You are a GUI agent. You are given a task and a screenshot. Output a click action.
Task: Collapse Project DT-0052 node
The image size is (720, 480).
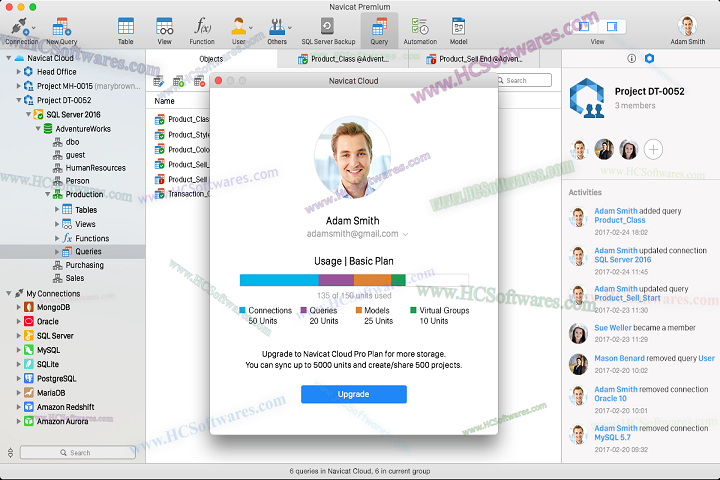click(x=18, y=100)
